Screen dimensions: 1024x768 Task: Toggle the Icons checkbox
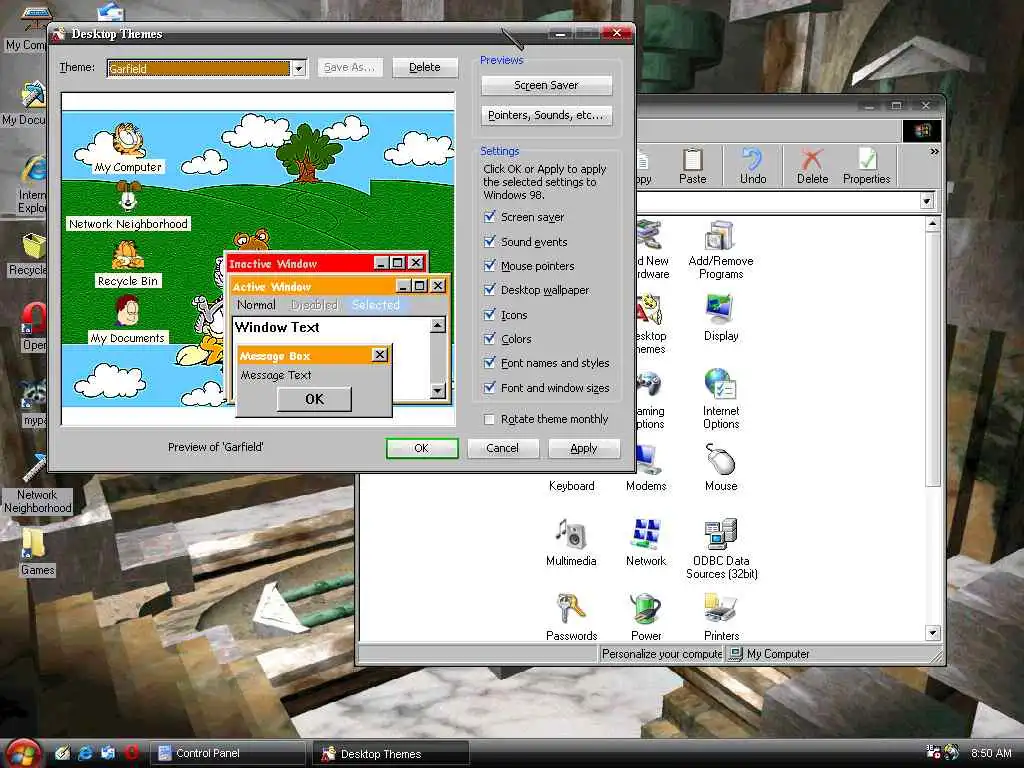[x=489, y=314]
